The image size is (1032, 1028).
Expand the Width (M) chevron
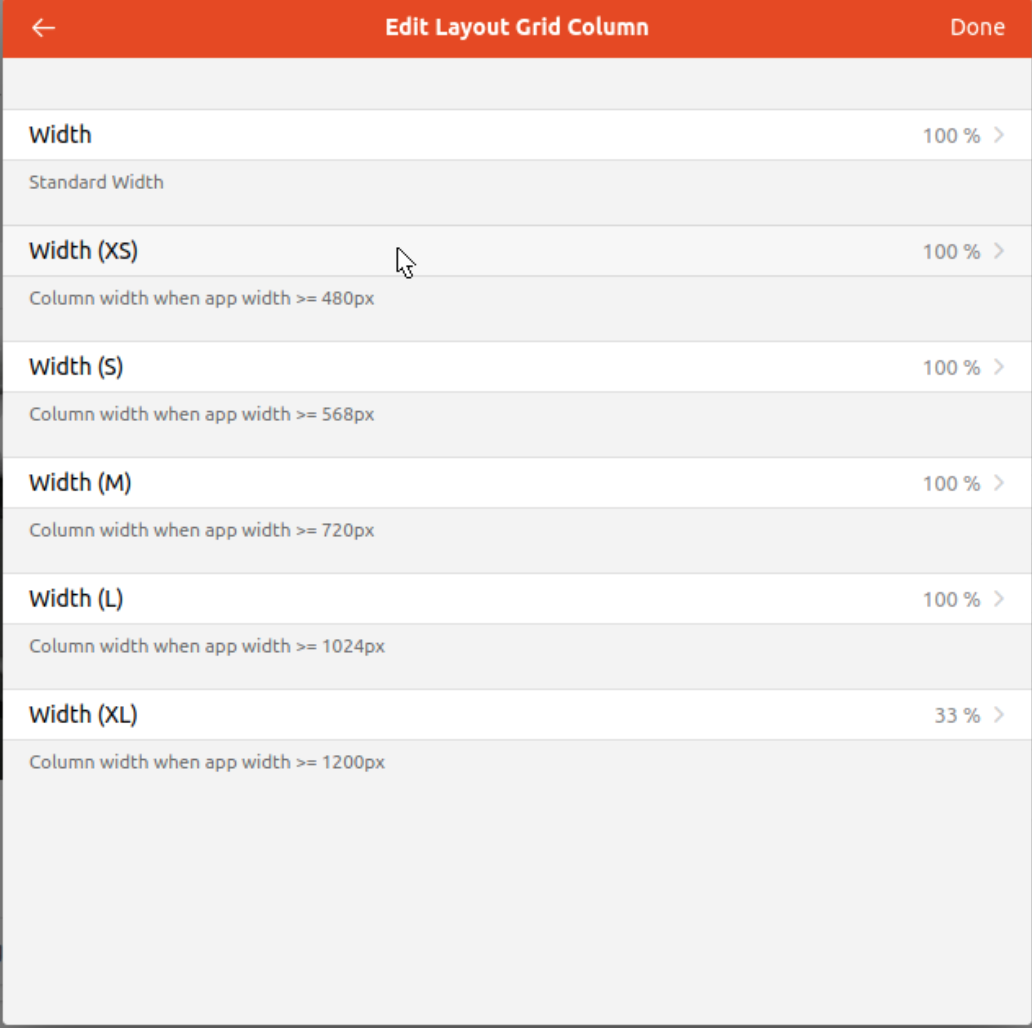(x=998, y=483)
